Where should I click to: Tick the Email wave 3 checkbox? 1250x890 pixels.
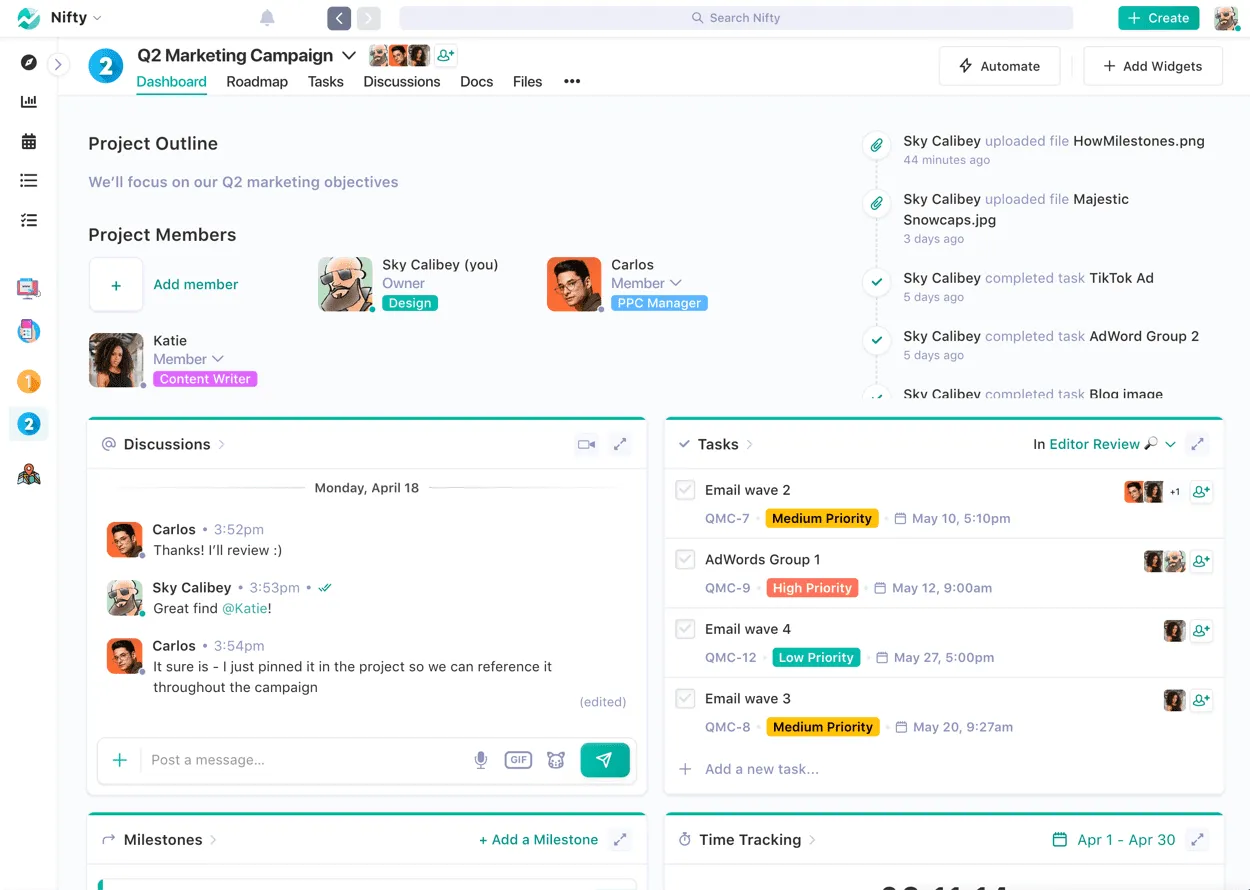coord(685,699)
